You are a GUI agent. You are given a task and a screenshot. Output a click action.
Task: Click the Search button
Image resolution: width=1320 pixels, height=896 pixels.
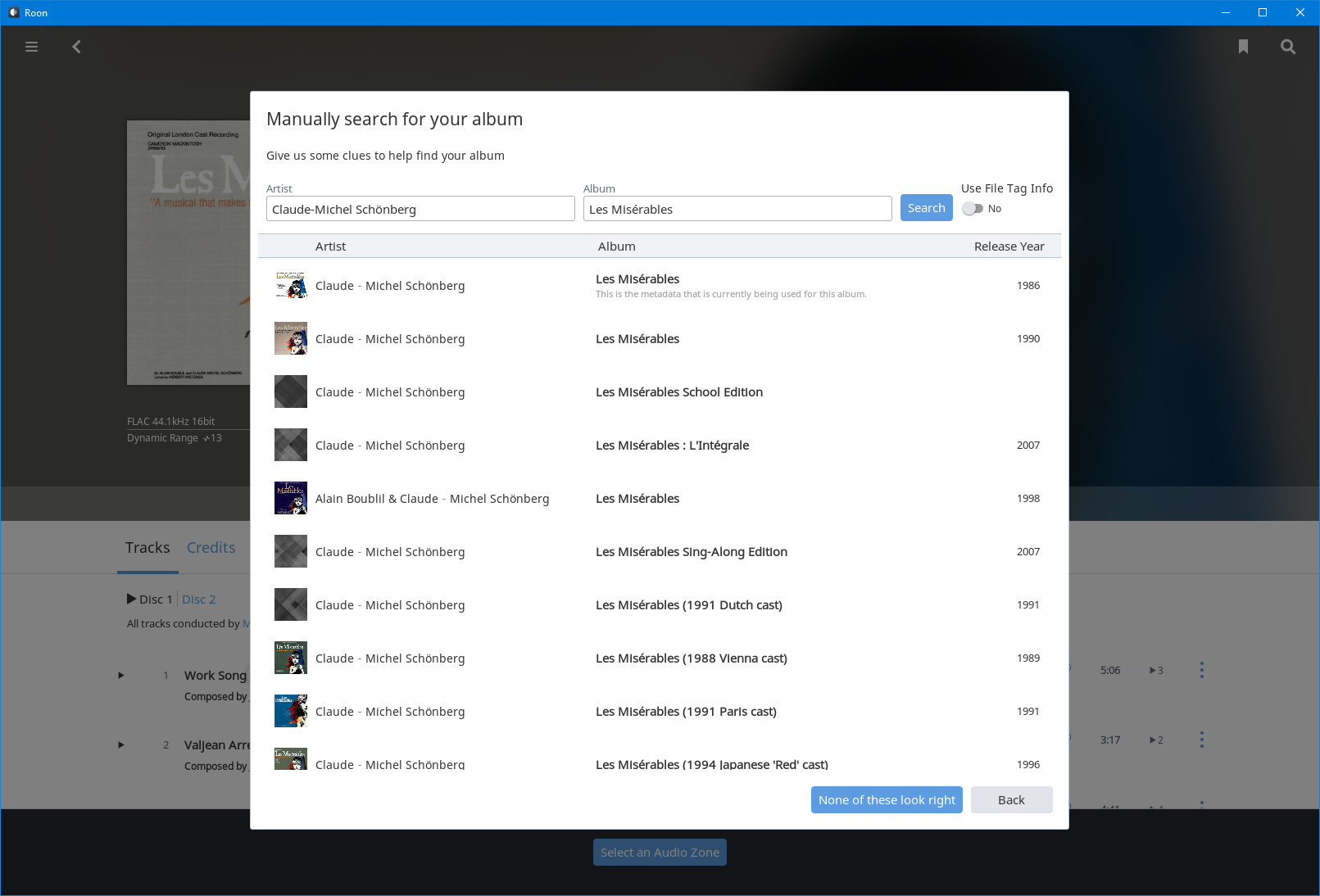point(926,208)
